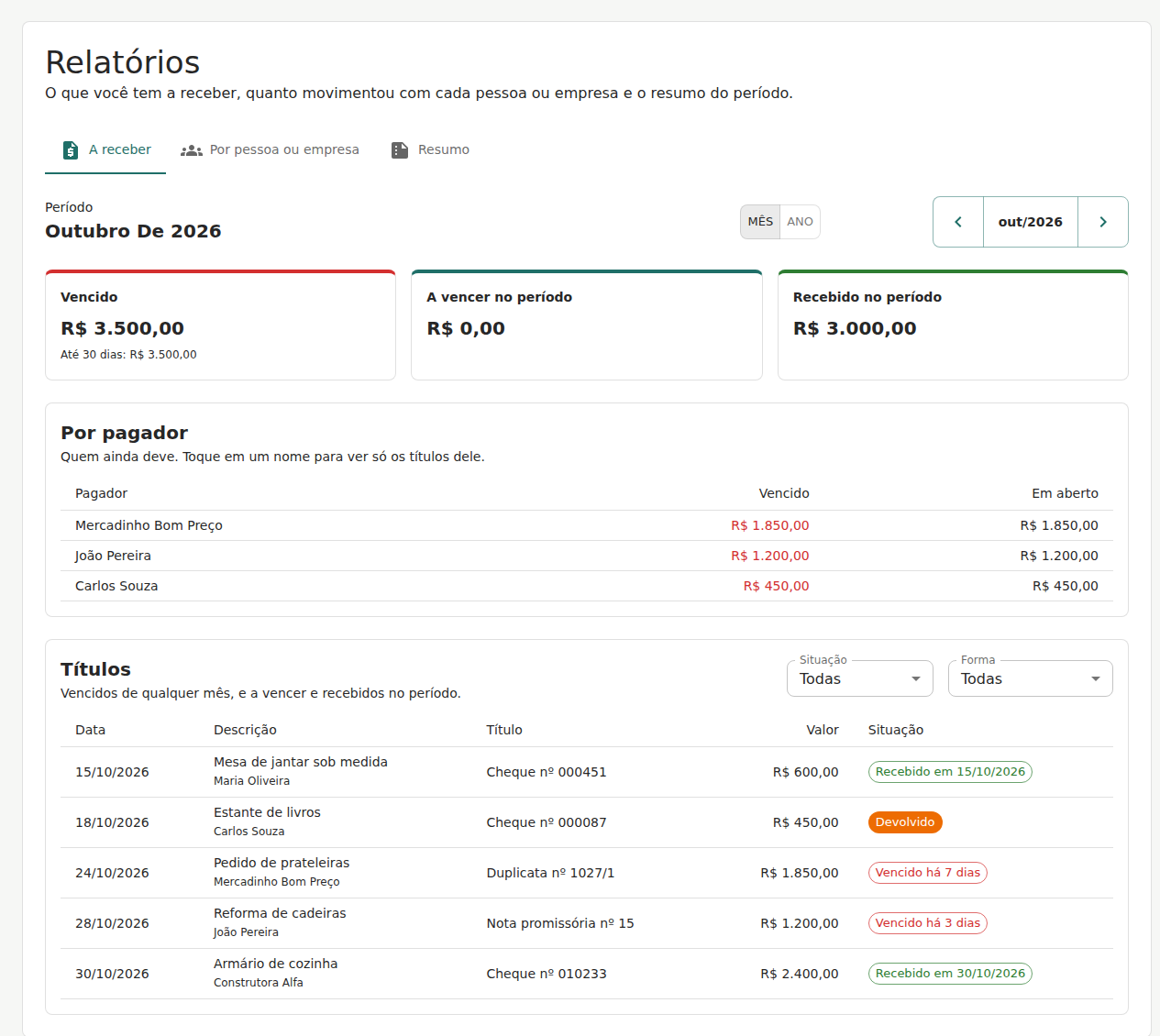Open the Situação filter dropdown

click(860, 678)
